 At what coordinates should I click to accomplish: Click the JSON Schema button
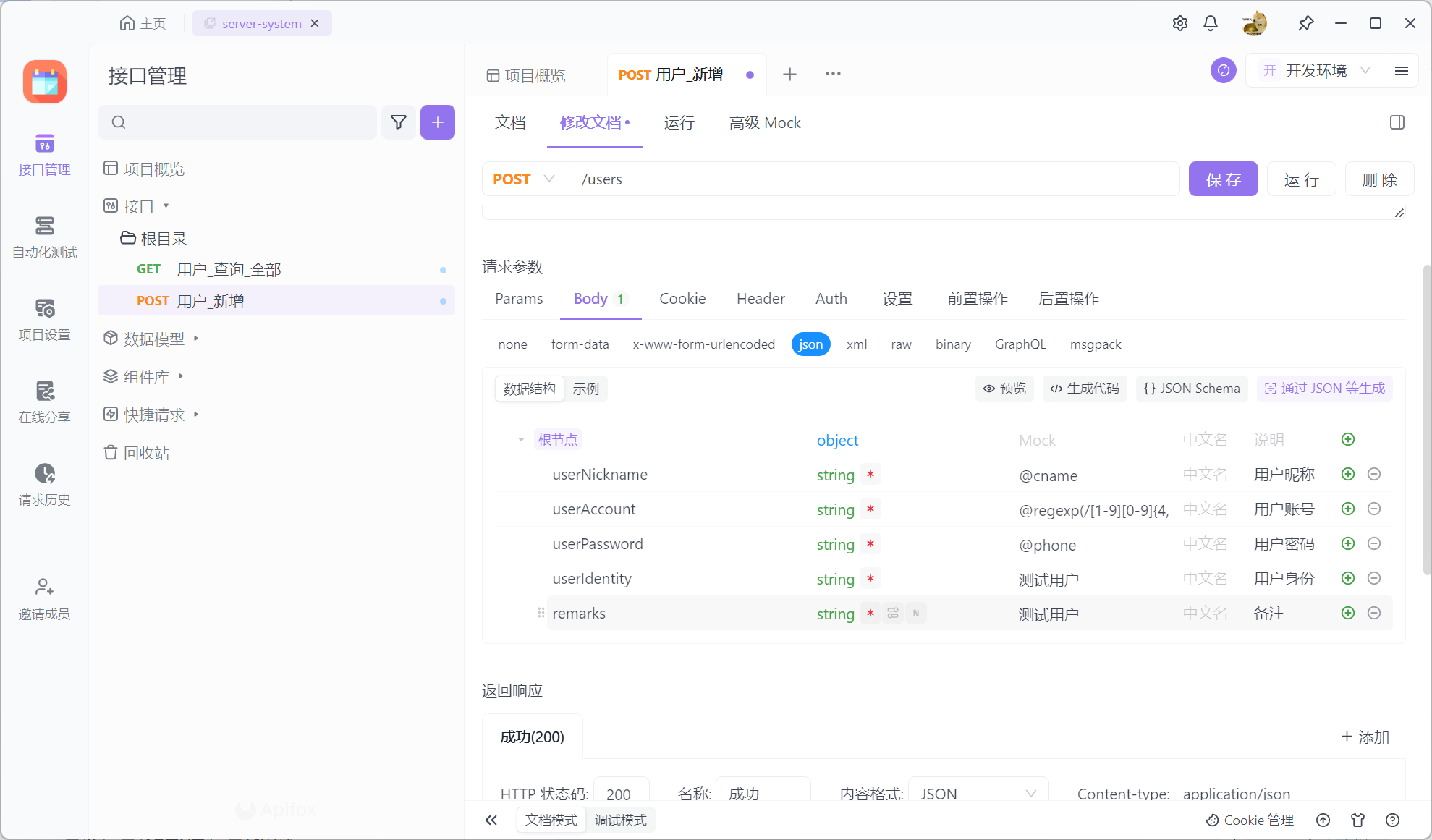point(1192,389)
